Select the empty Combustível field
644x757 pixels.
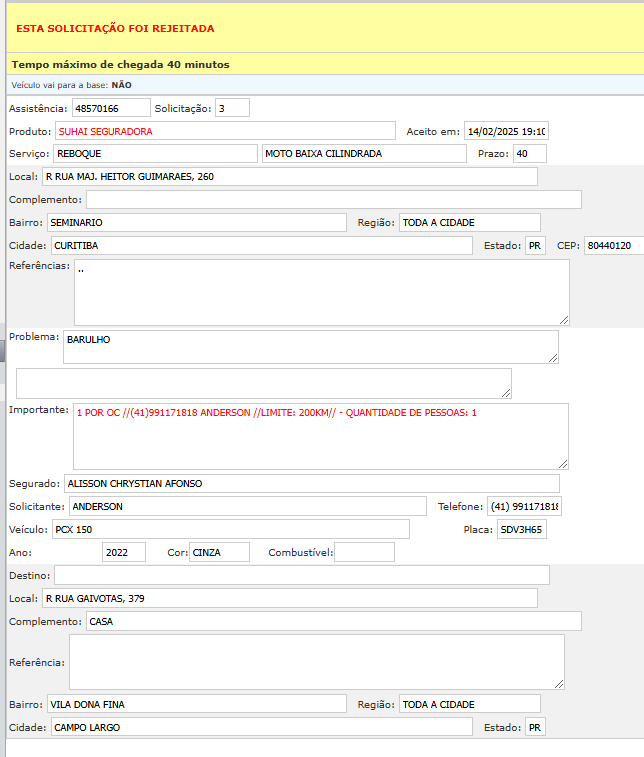[x=364, y=552]
